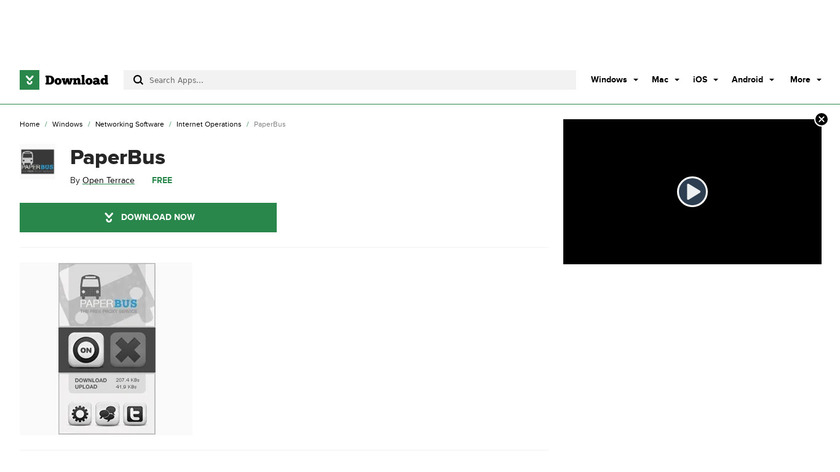This screenshot has width=840, height=472.
Task: Open the More dropdown menu
Action: click(805, 79)
